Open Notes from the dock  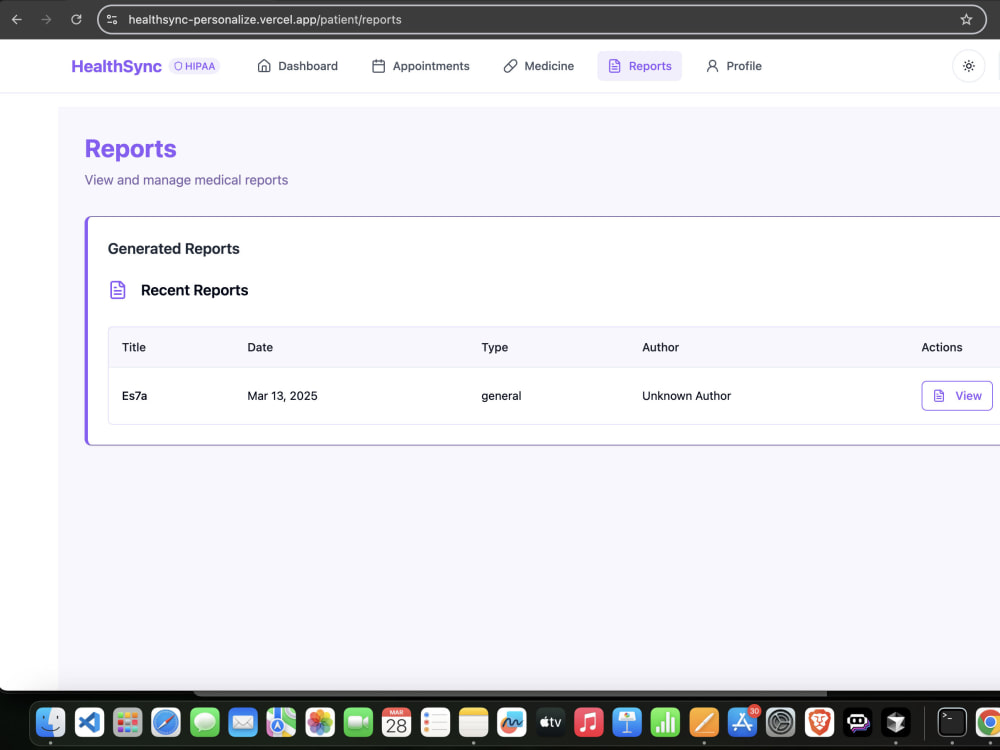[474, 723]
